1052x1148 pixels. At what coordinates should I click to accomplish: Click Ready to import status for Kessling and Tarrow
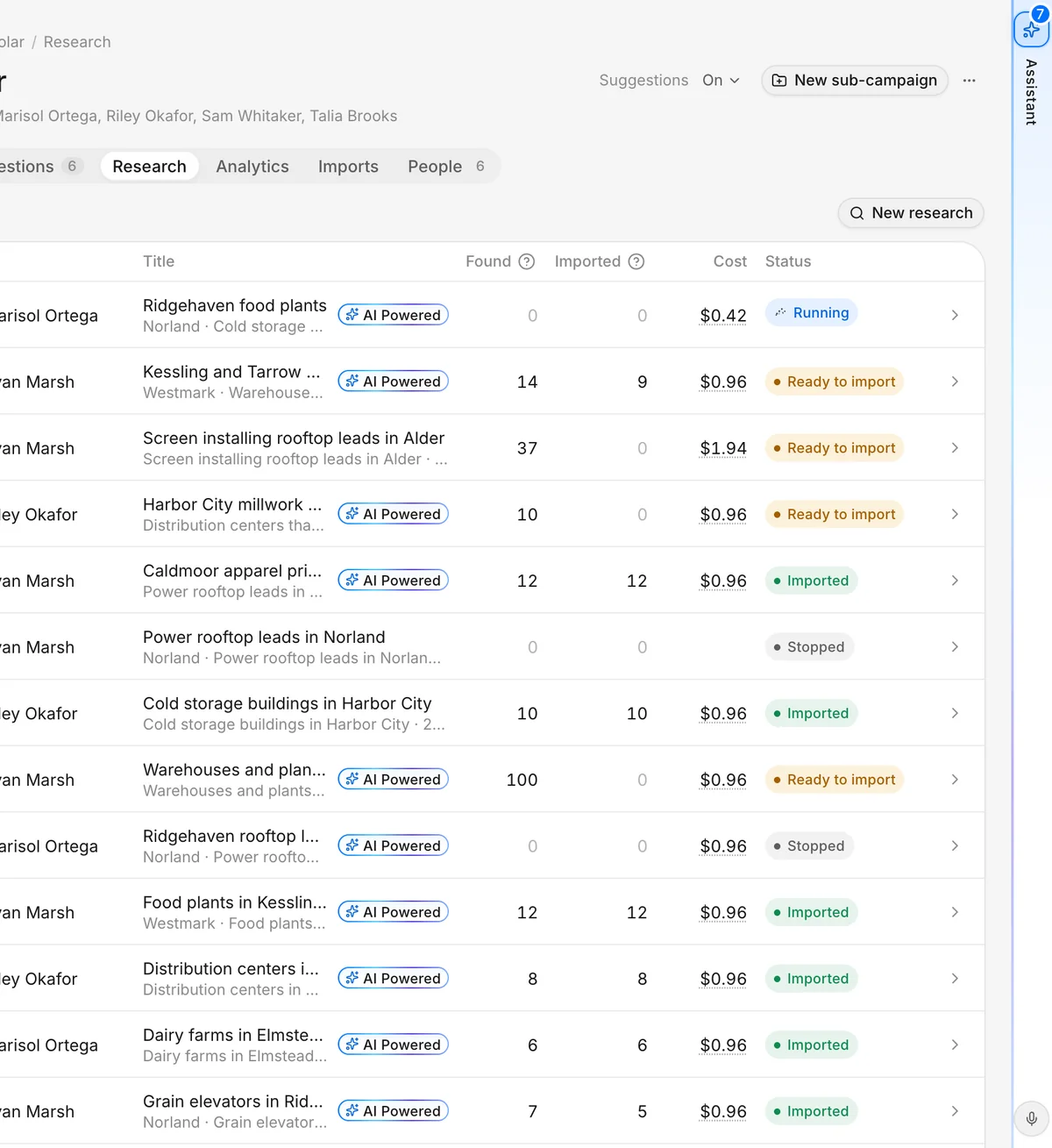coord(834,381)
